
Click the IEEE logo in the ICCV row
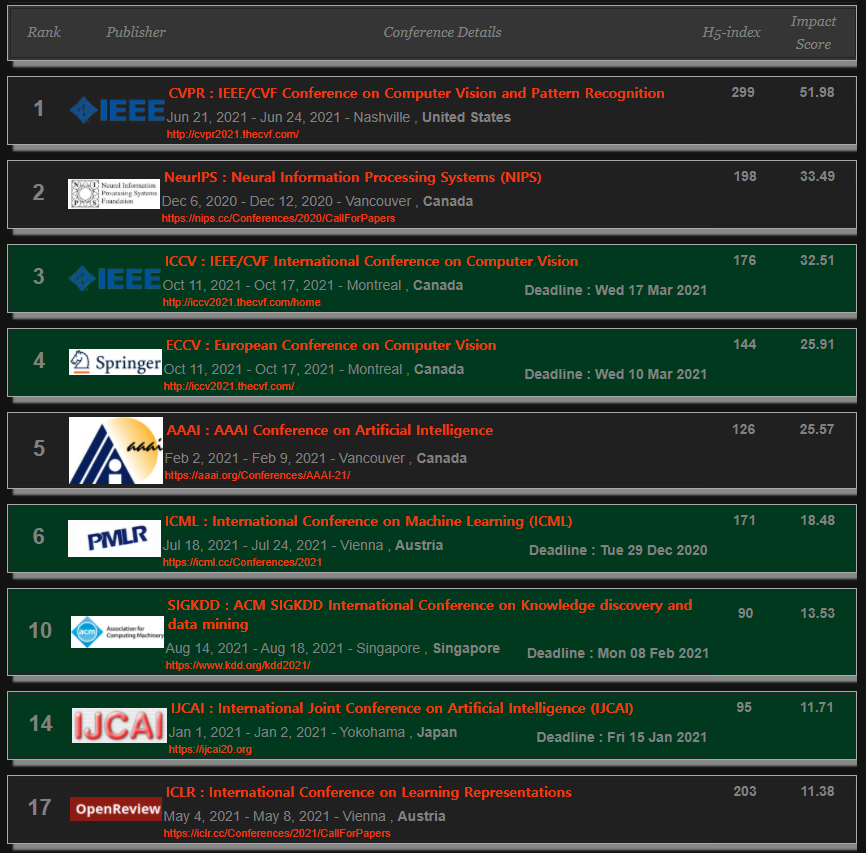(115, 278)
